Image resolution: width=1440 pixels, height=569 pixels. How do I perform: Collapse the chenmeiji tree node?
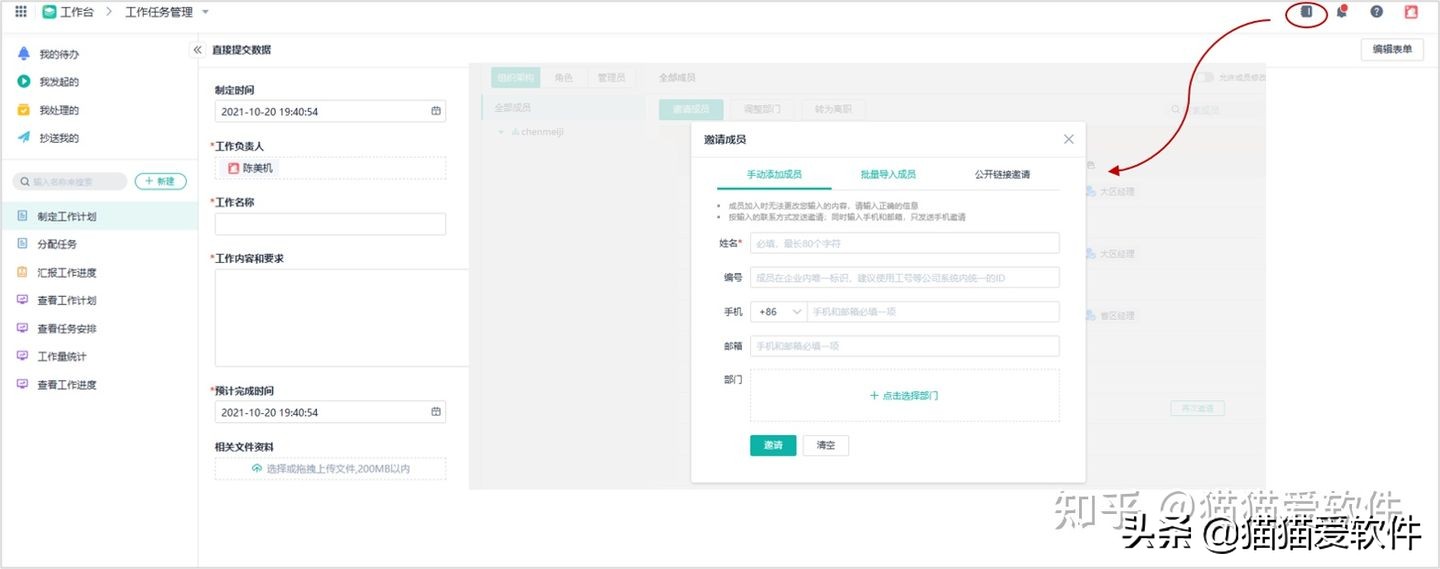click(501, 132)
